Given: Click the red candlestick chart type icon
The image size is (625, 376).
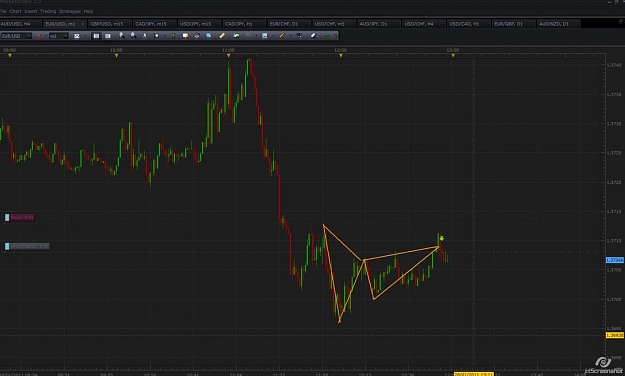Looking at the screenshot, I should point(39,36).
